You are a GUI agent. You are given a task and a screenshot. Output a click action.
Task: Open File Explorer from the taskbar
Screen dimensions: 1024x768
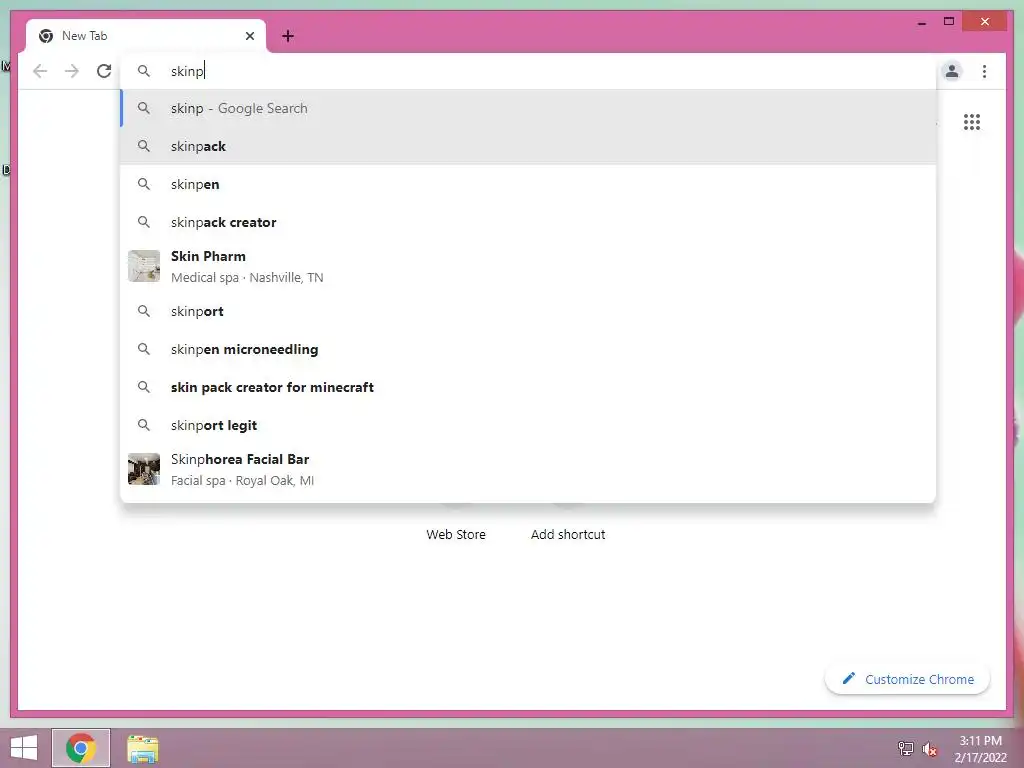point(142,748)
